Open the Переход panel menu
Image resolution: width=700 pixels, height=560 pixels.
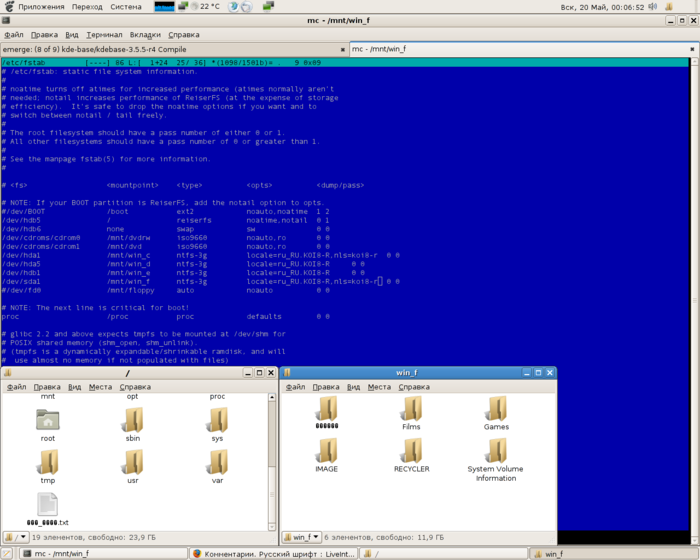pos(87,7)
